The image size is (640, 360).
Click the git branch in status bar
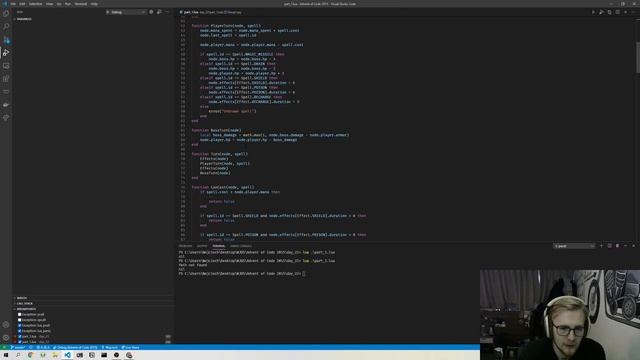click(18, 347)
